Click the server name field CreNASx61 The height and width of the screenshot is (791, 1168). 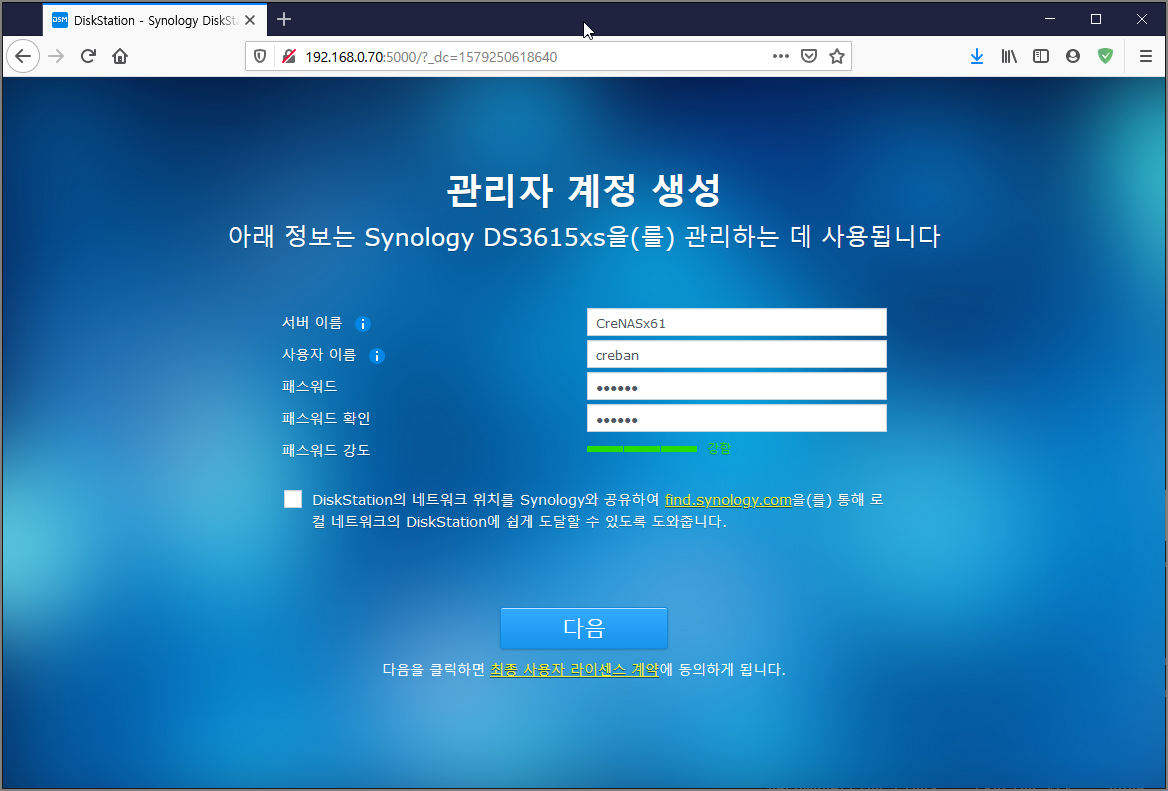coord(737,323)
